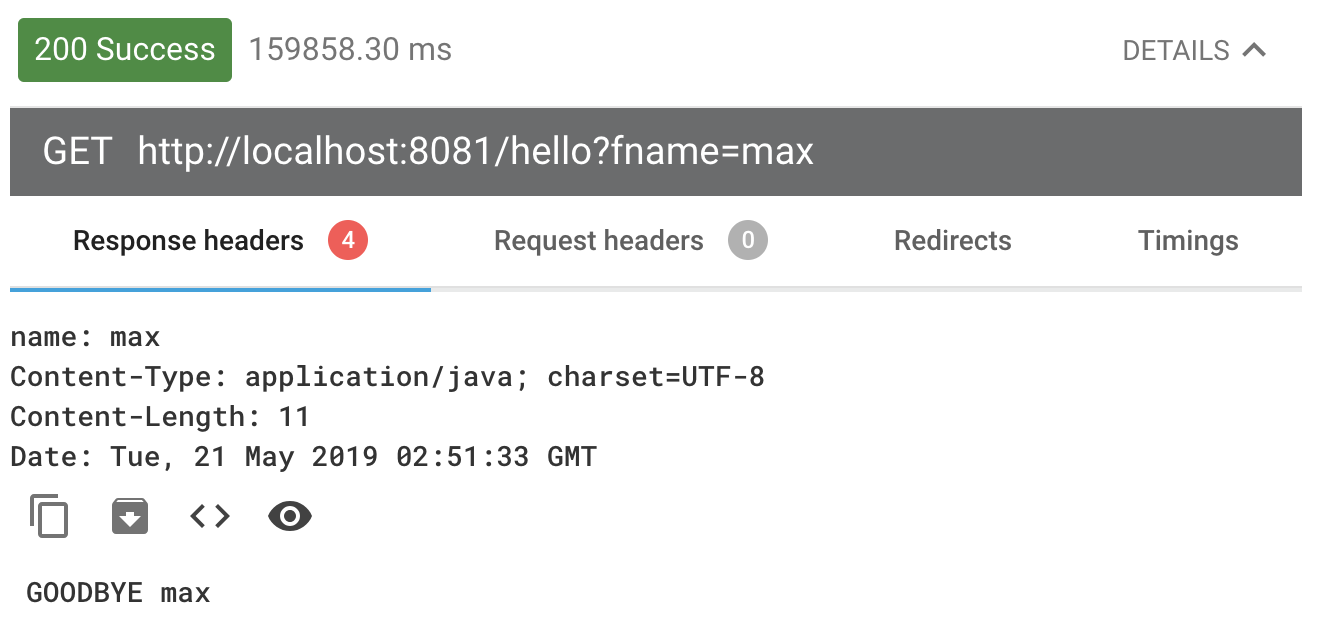Viewport: 1328px width, 634px height.
Task: Save the response to a file
Action: [130, 517]
